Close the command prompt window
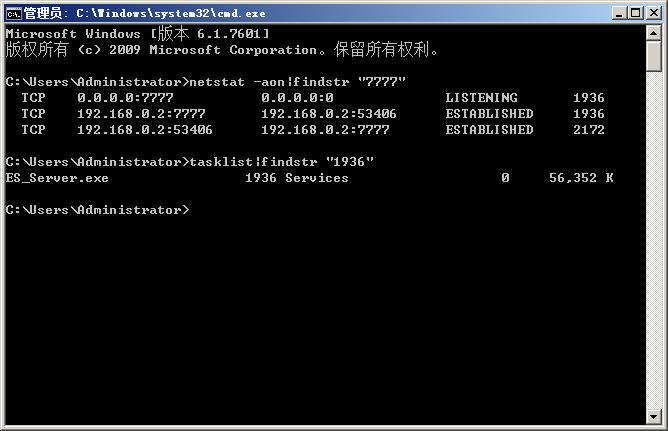The width and height of the screenshot is (668, 431). (x=653, y=13)
